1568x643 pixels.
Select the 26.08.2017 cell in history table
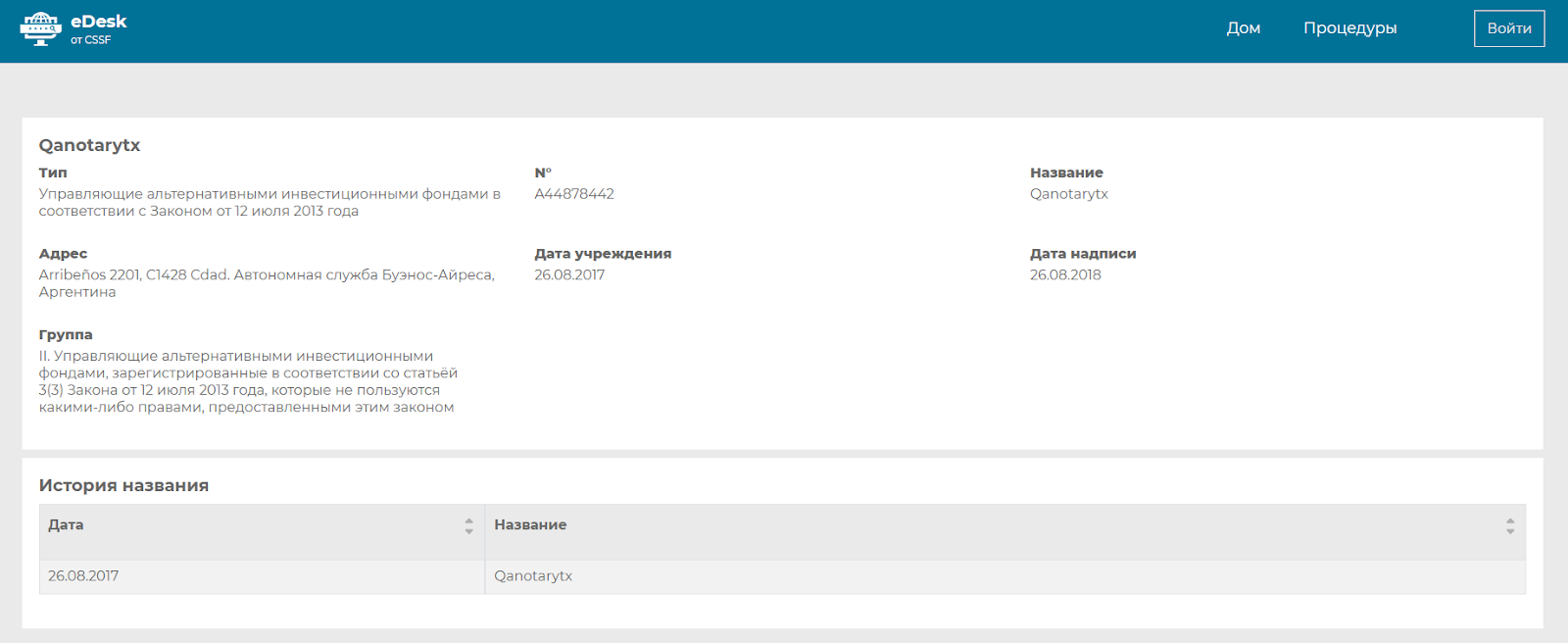tap(83, 576)
